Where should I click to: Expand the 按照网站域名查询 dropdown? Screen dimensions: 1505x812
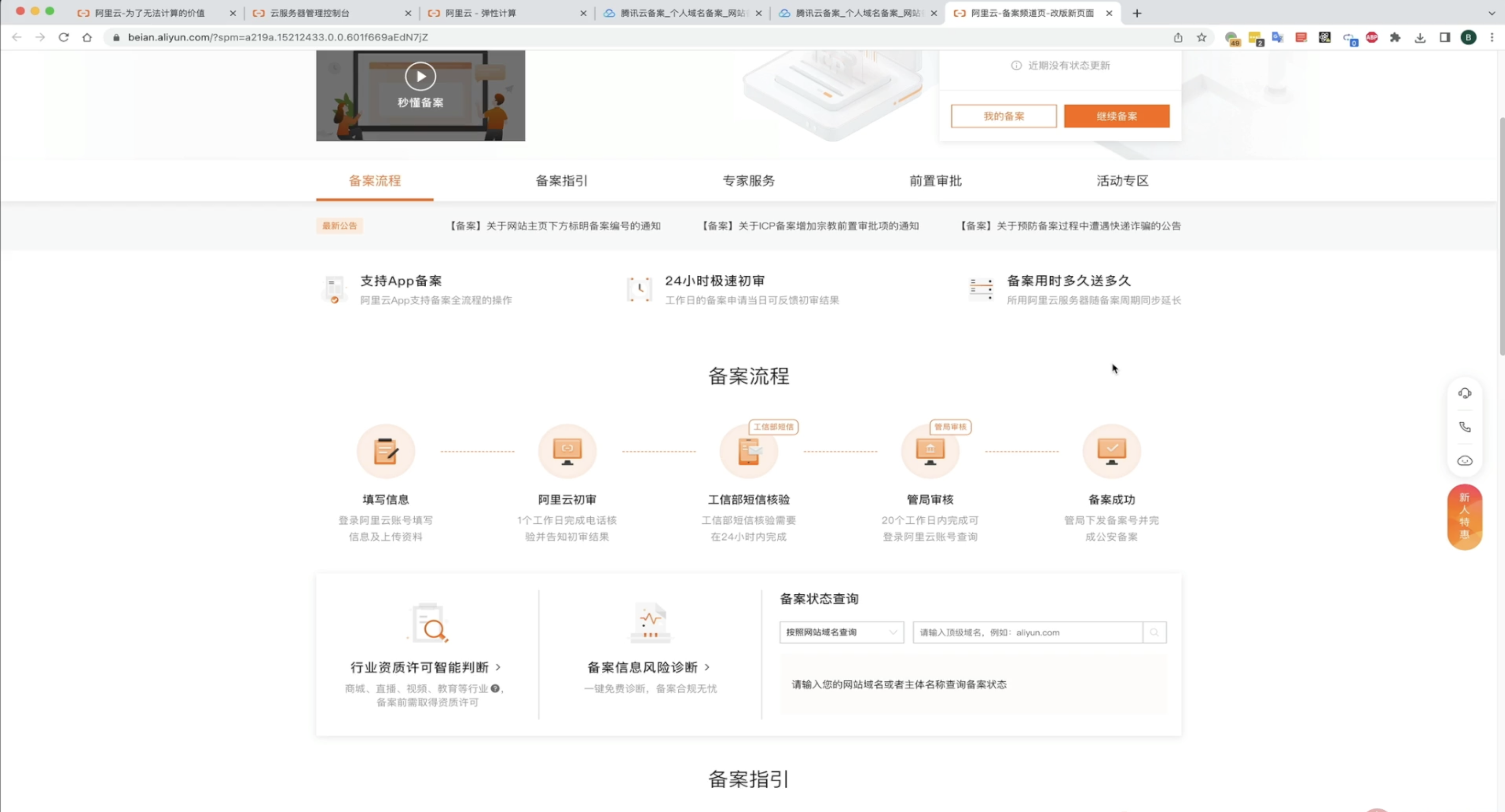click(x=841, y=632)
